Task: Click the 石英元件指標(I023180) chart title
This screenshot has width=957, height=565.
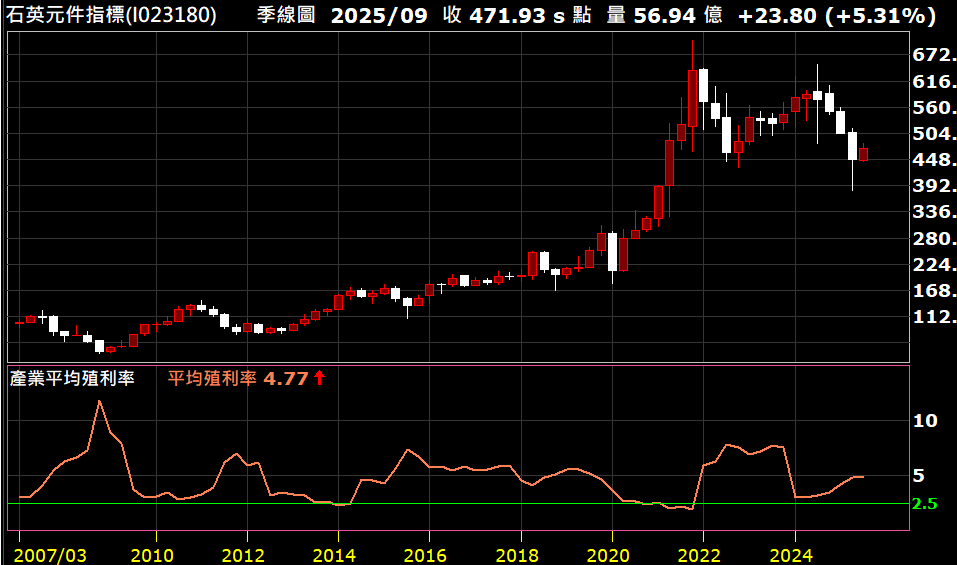Action: [x=111, y=16]
